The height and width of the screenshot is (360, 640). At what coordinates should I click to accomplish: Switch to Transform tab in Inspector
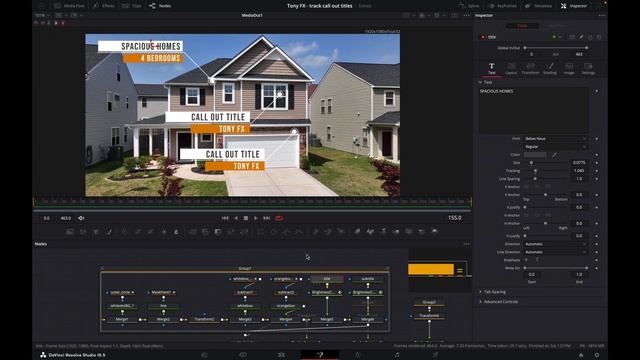530,68
